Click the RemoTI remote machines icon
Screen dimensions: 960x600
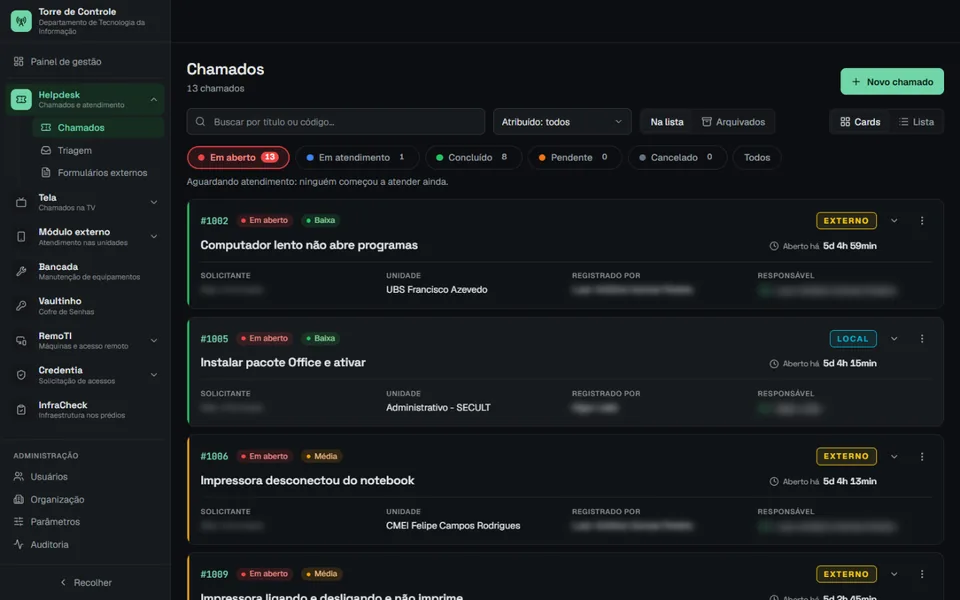pyautogui.click(x=21, y=340)
